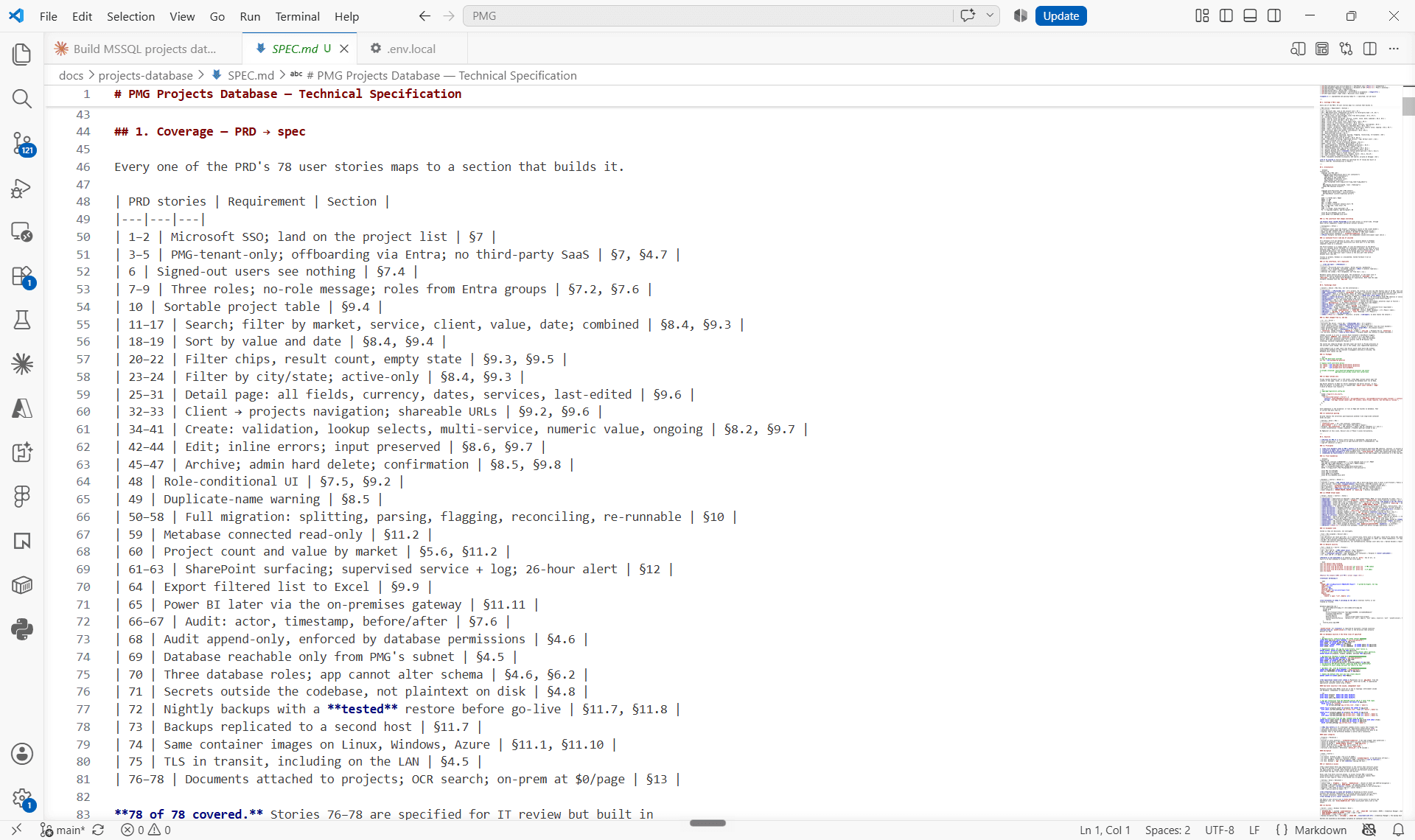Viewport: 1415px width, 840px height.
Task: Toggle the secondary side bar
Action: [1274, 16]
